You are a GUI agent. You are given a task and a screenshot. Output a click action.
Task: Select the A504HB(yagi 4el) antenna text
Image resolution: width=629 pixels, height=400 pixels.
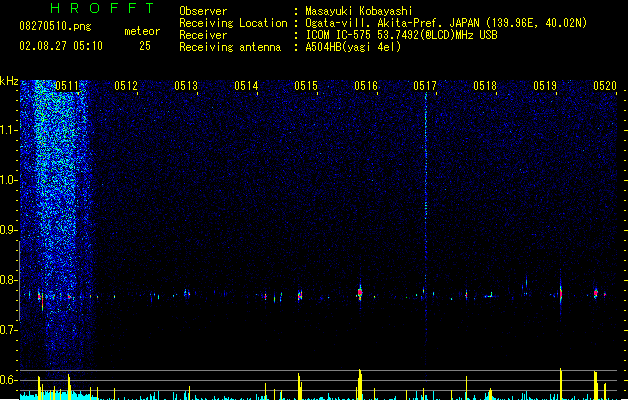point(353,47)
